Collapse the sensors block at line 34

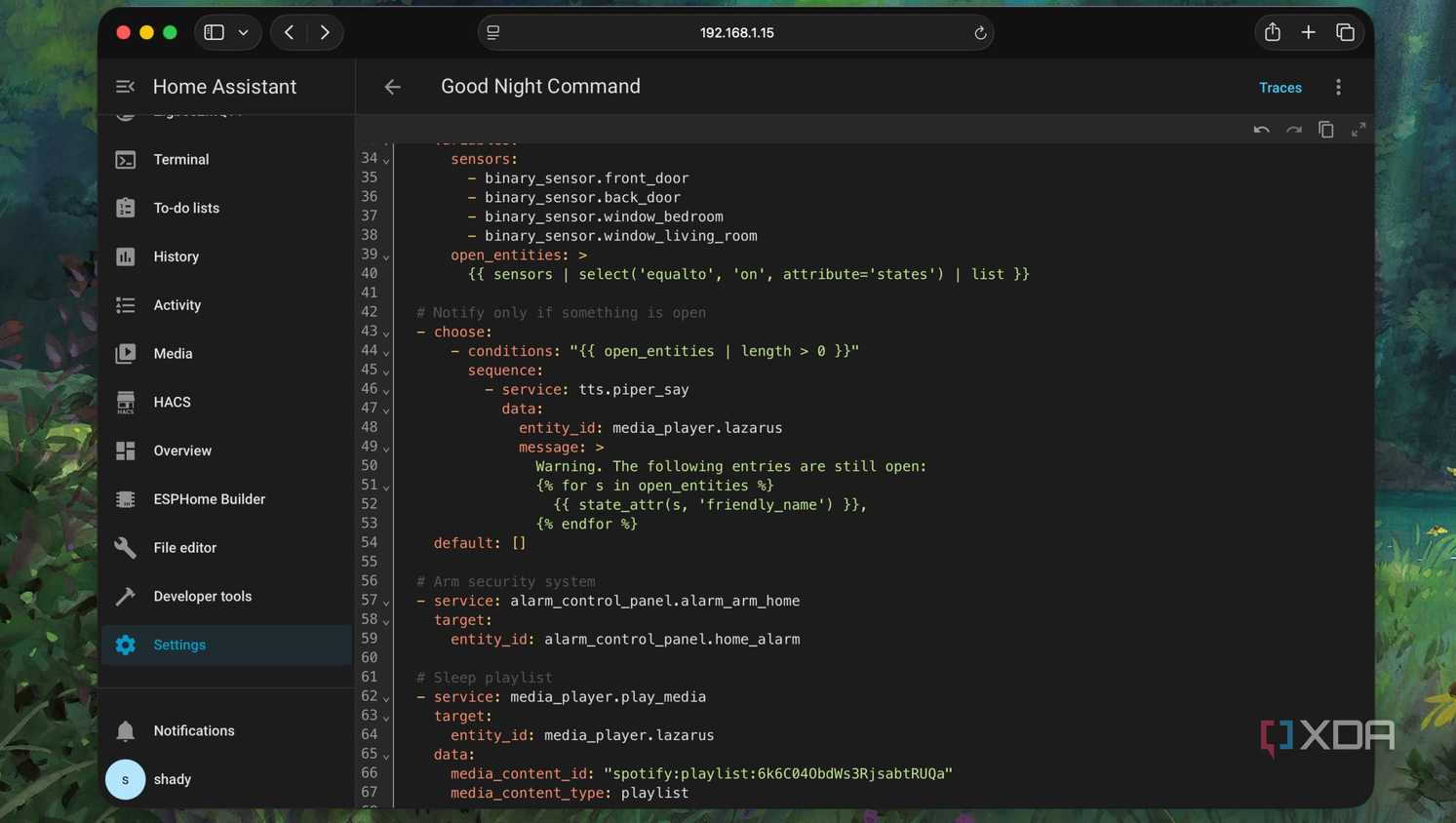(386, 160)
